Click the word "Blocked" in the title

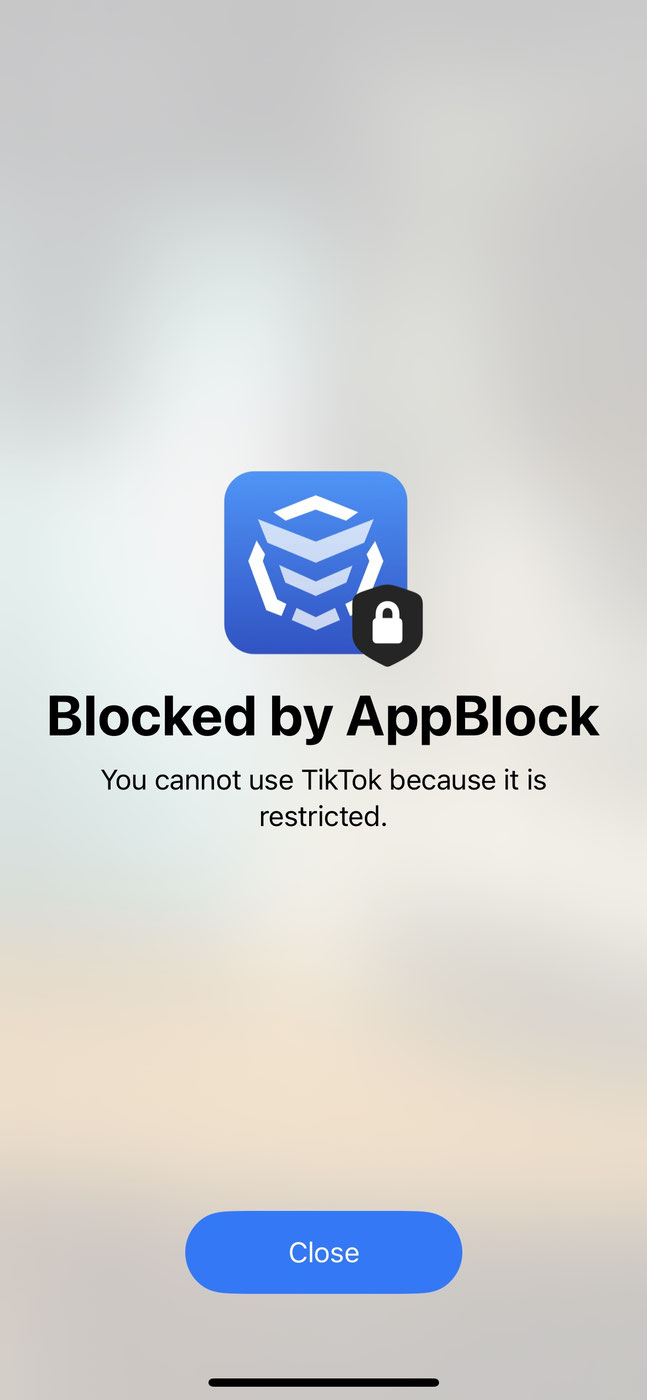click(x=151, y=716)
